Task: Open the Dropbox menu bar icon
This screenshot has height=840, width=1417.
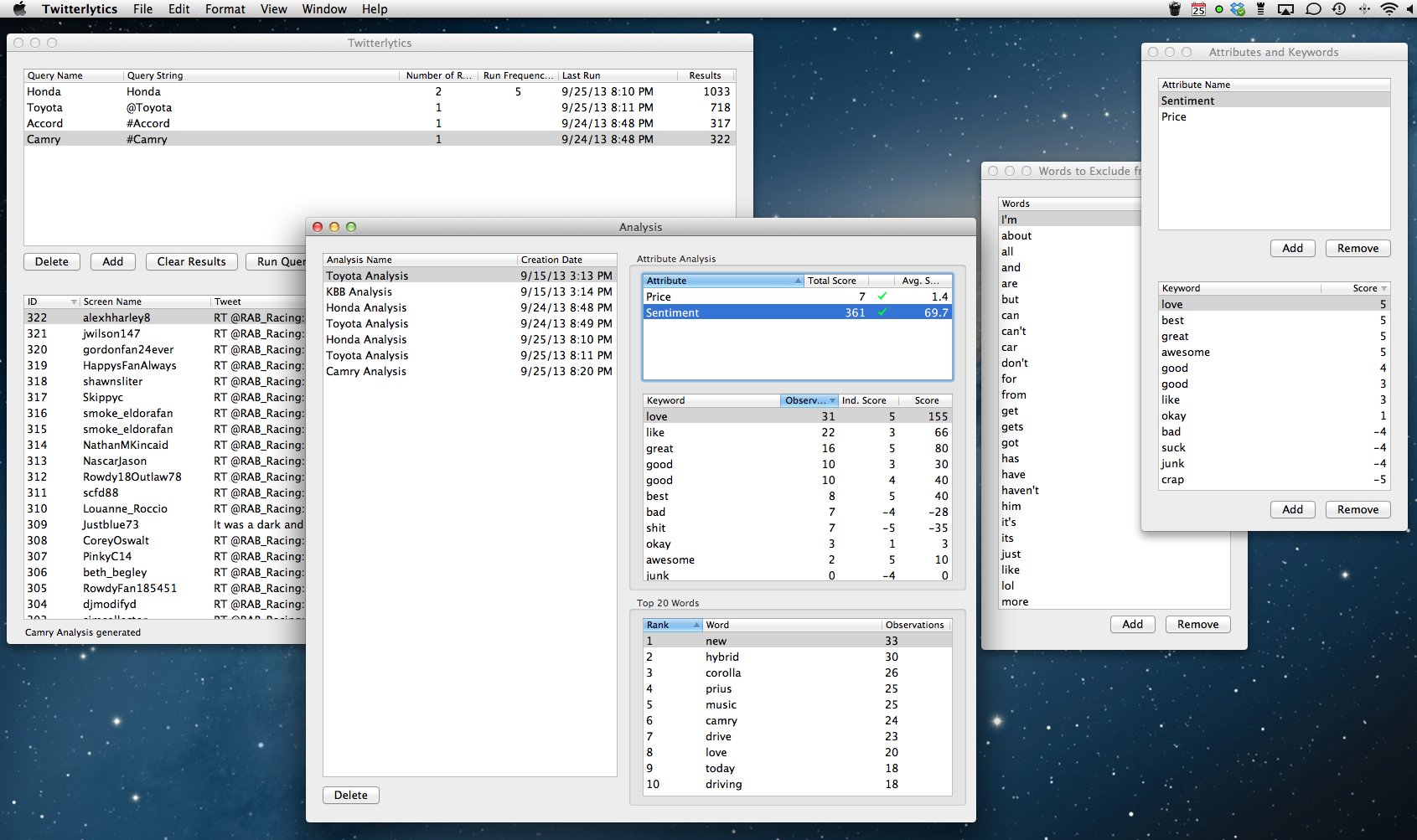Action: click(x=1238, y=9)
